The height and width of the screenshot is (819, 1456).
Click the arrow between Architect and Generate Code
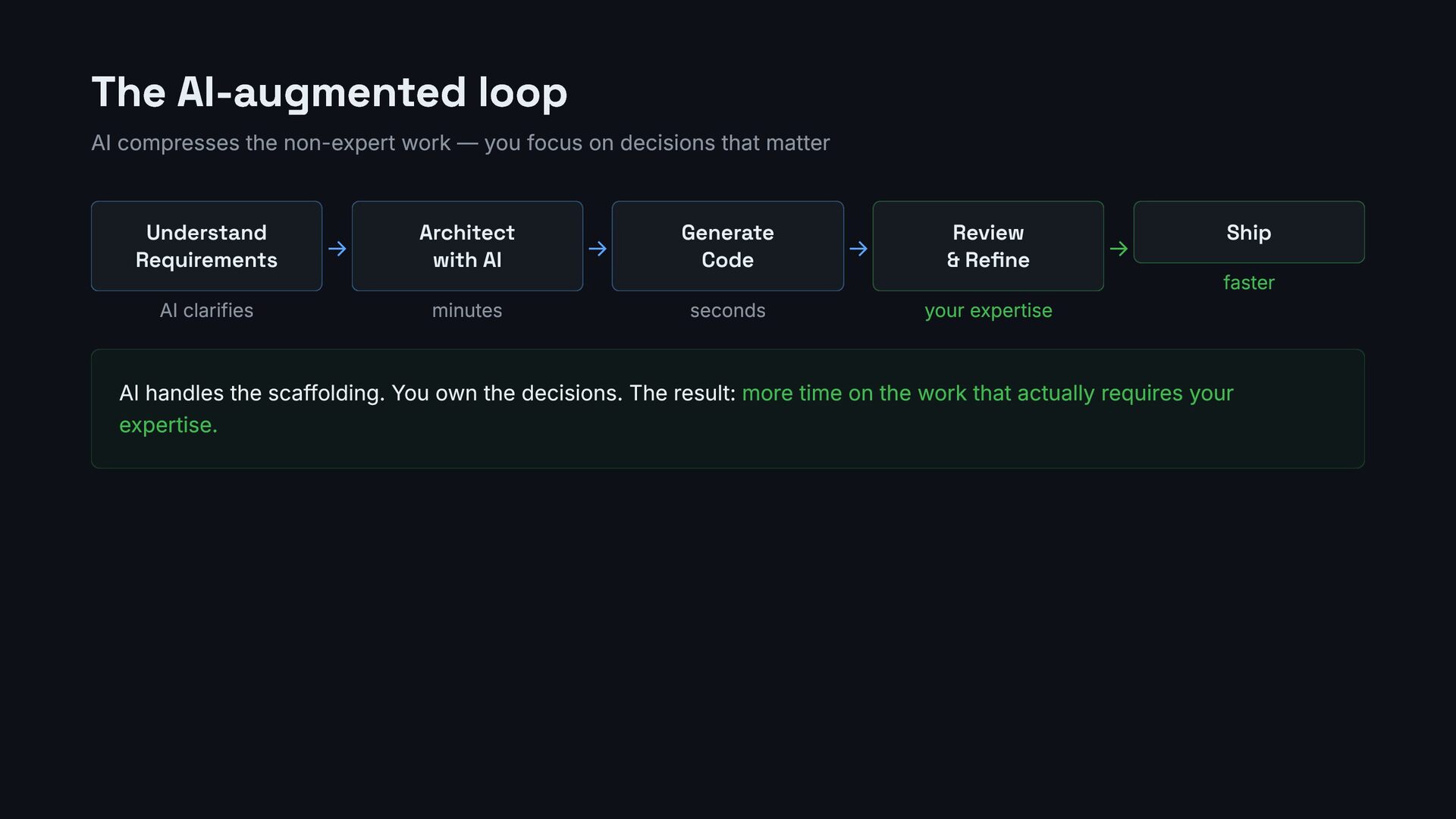[598, 249]
